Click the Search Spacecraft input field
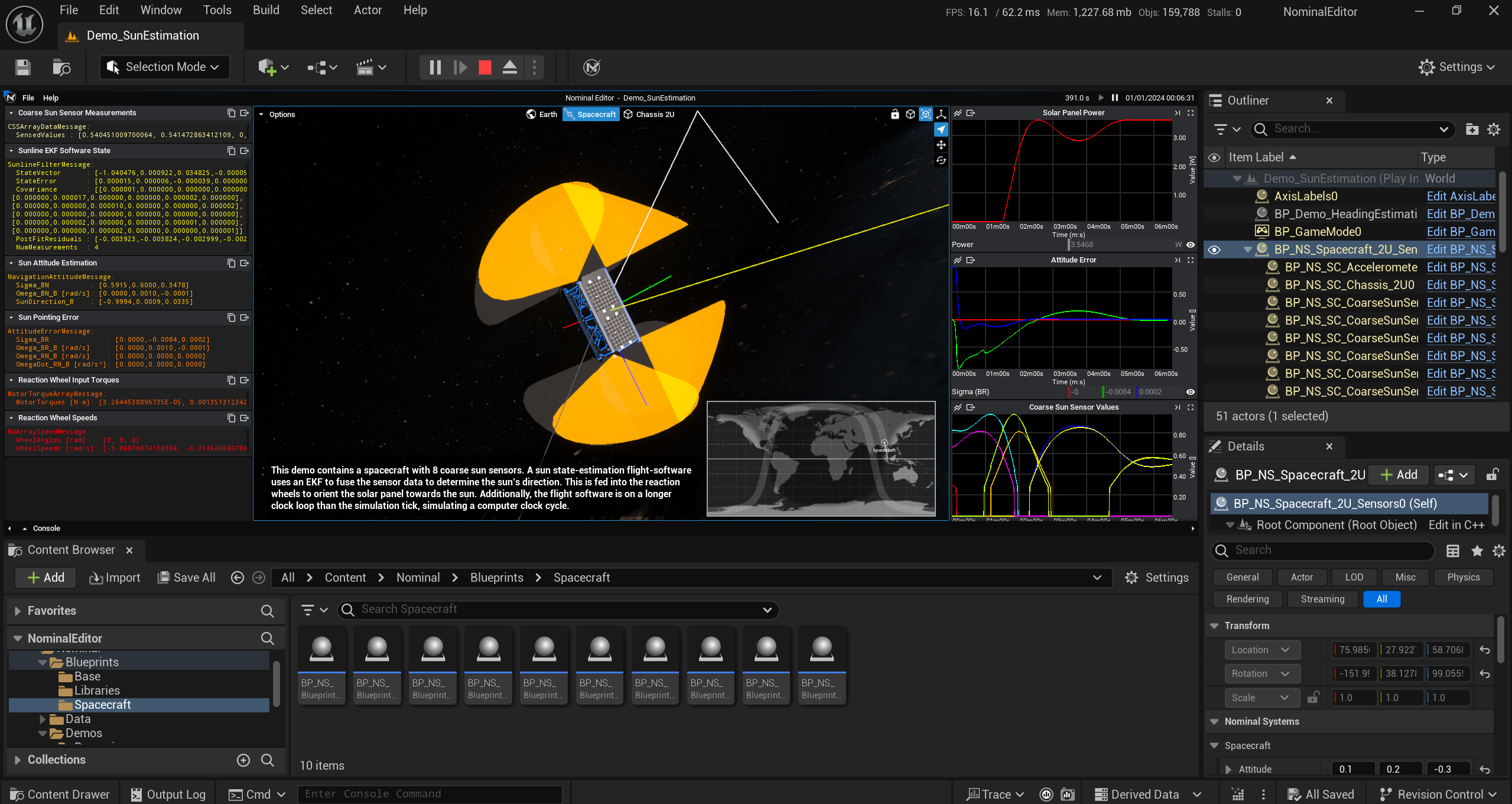Screen dimensions: 1512x804 pos(558,610)
